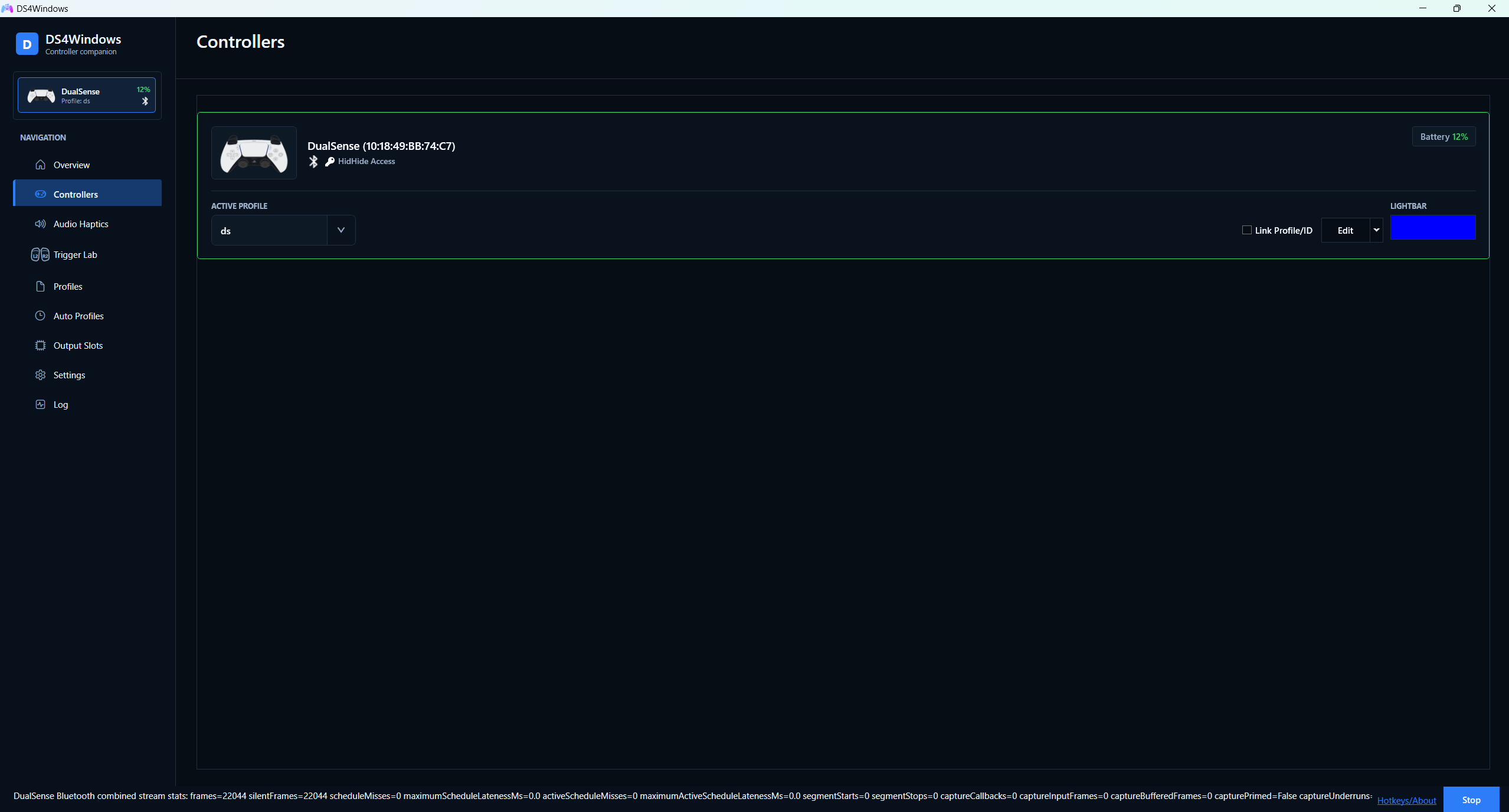Screen dimensions: 1509x812
Task: Switch to Profiles page
Action: pos(87,286)
